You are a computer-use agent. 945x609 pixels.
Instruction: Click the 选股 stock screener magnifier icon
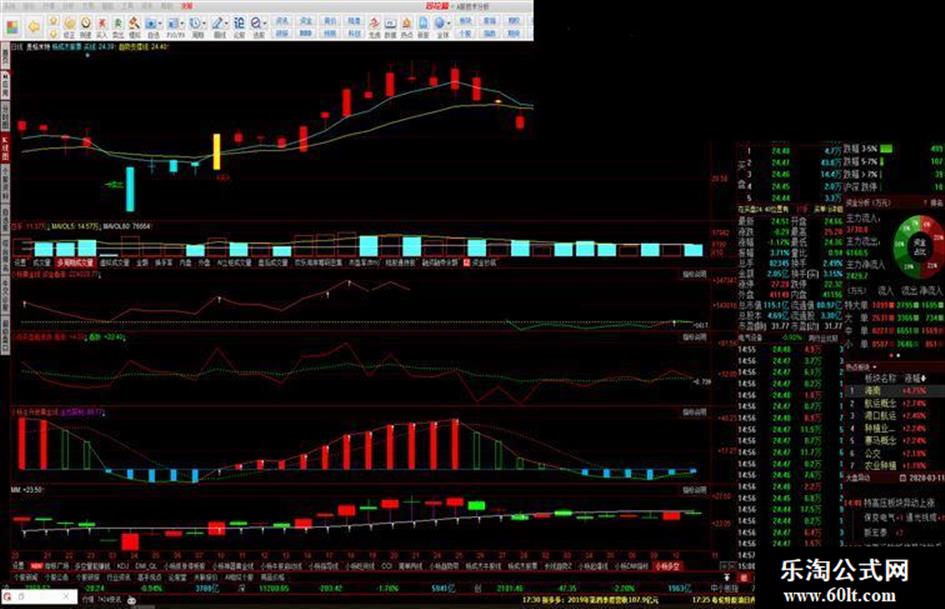pyautogui.click(x=256, y=23)
